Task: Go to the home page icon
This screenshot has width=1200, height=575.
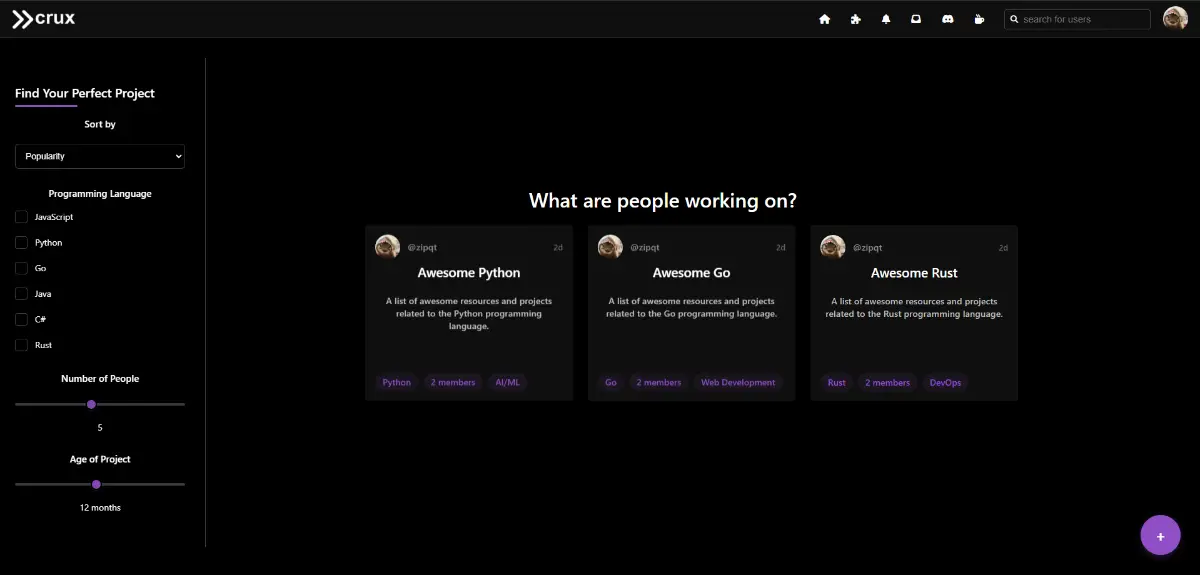Action: [824, 19]
